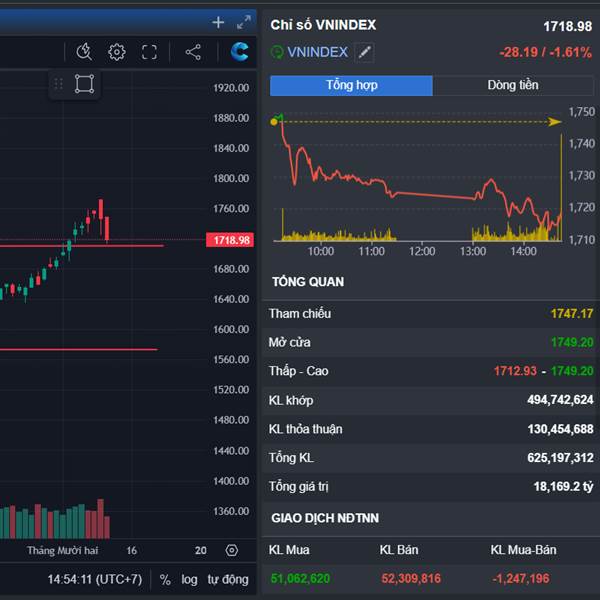The width and height of the screenshot is (600, 600).
Task: Click the Mở cửa value 1749.20
Action: tap(572, 342)
